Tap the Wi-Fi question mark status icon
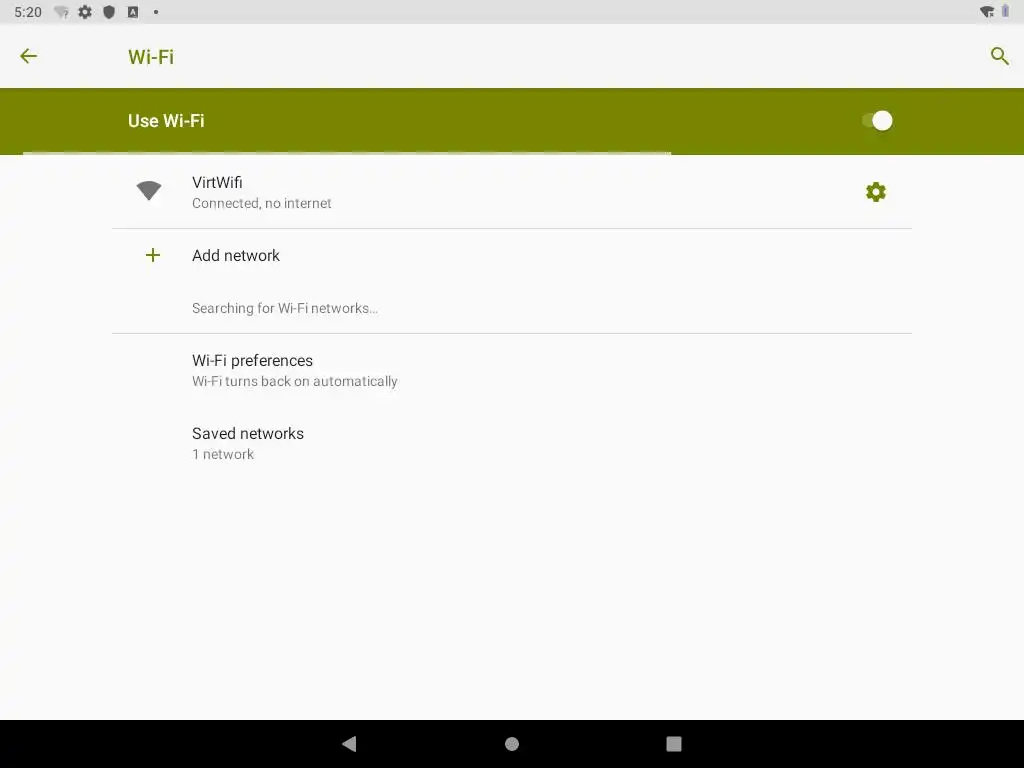Screen dimensions: 1024x768 [61, 12]
